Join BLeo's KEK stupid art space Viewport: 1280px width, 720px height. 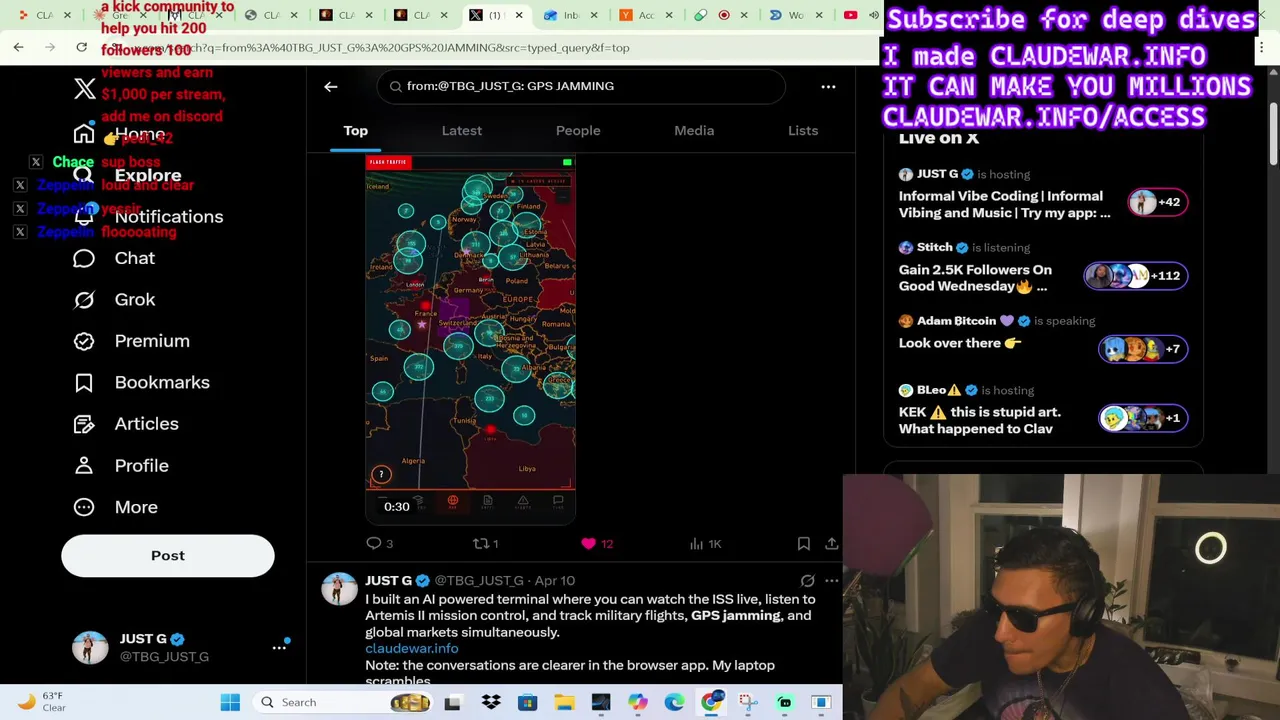pos(1043,410)
